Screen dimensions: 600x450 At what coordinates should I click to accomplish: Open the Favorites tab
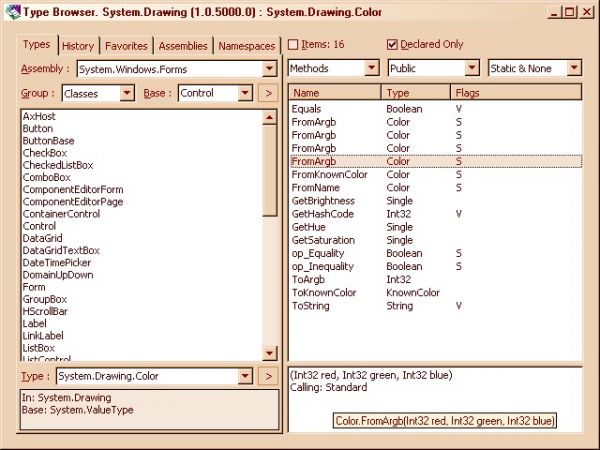[x=125, y=46]
